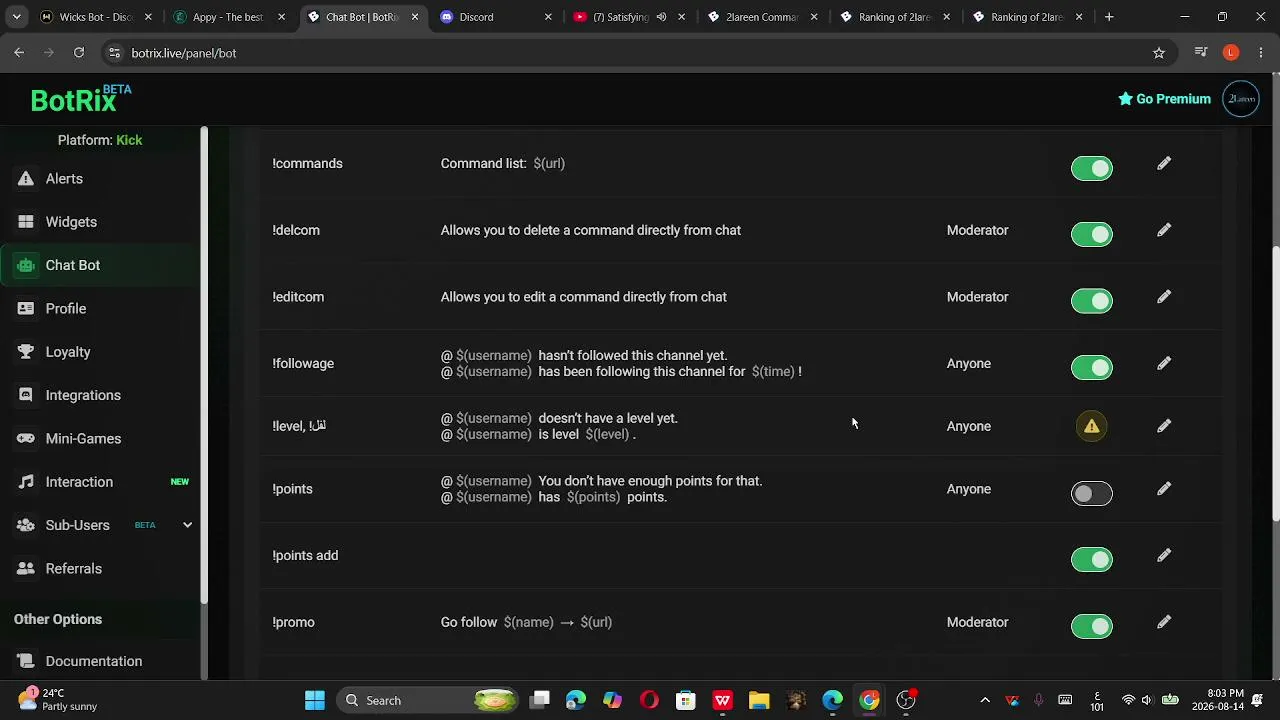Open the Mini-Games section
Screen dimensions: 1280x720
(x=100, y=438)
